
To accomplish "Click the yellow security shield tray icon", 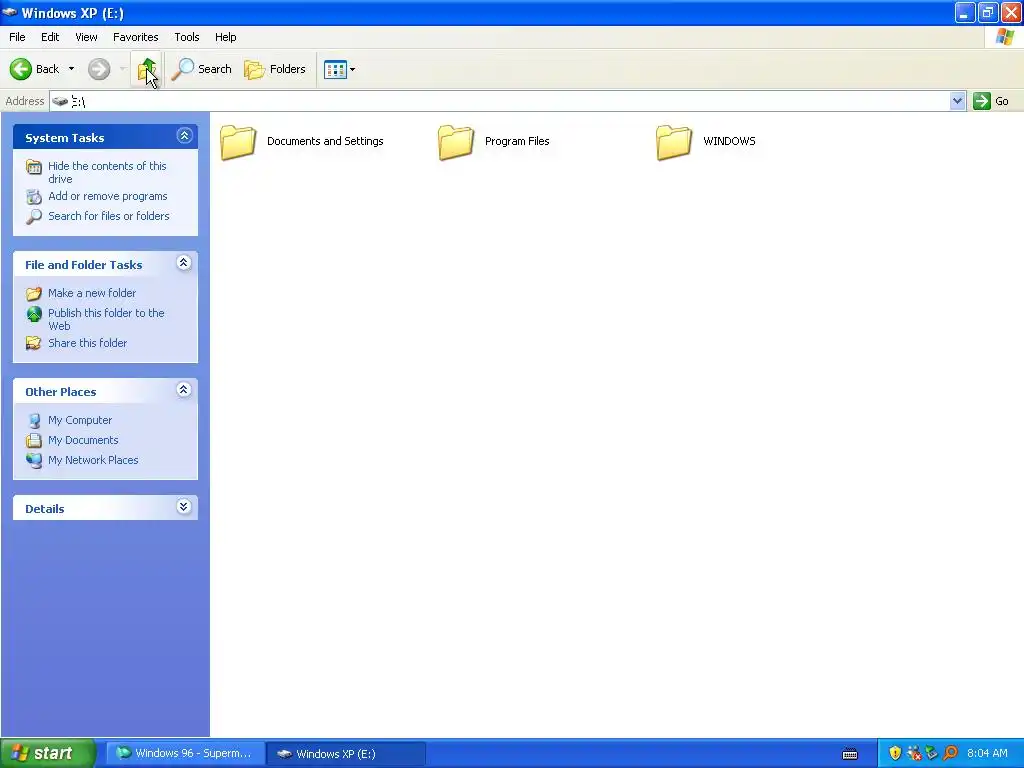I will (x=895, y=754).
